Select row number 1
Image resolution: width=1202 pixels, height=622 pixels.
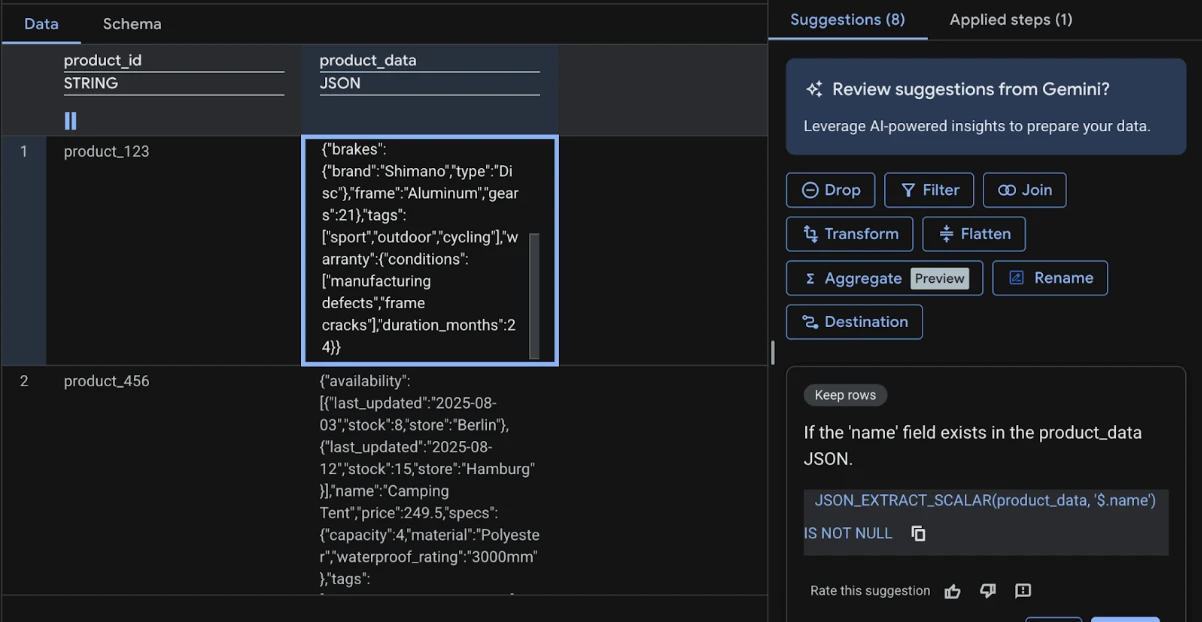[x=24, y=151]
